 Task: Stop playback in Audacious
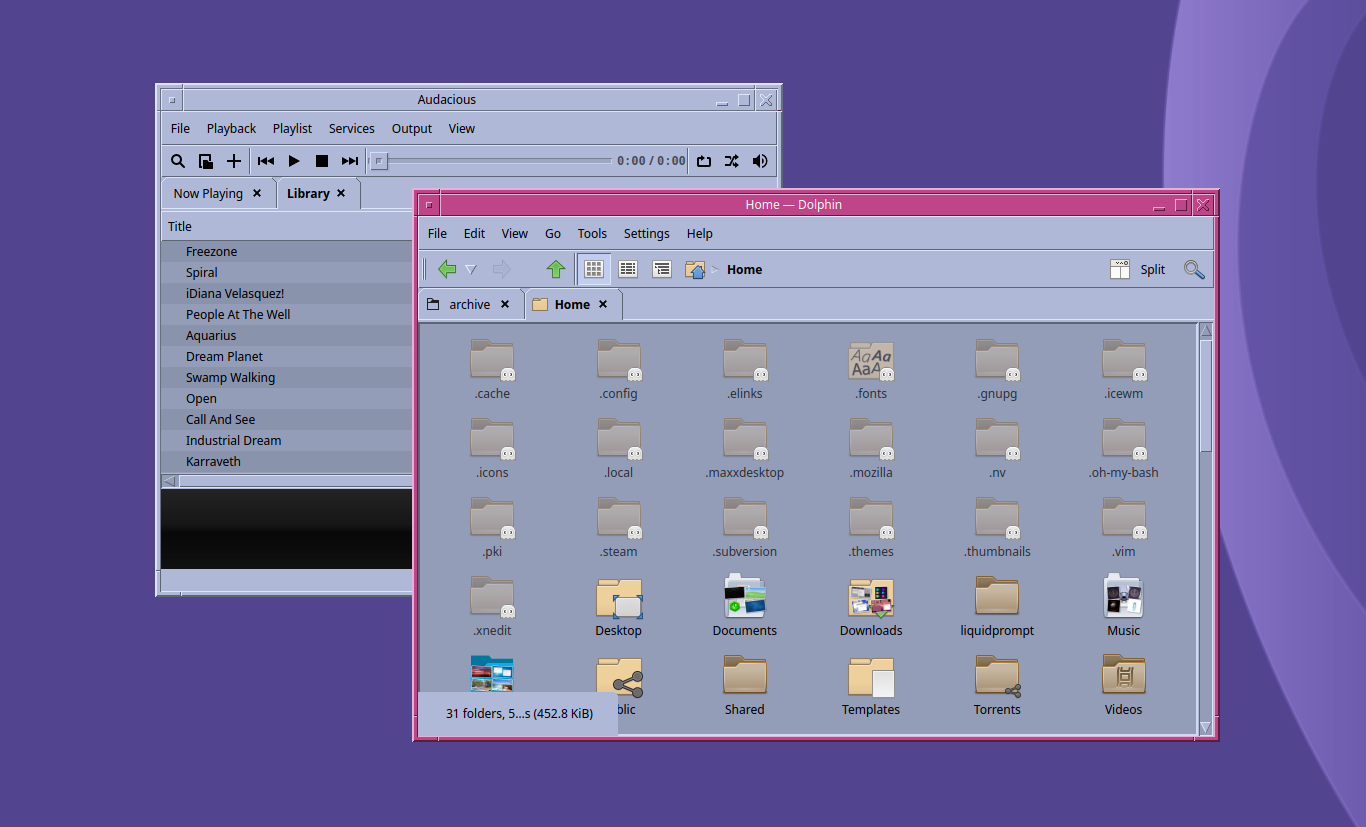click(322, 161)
